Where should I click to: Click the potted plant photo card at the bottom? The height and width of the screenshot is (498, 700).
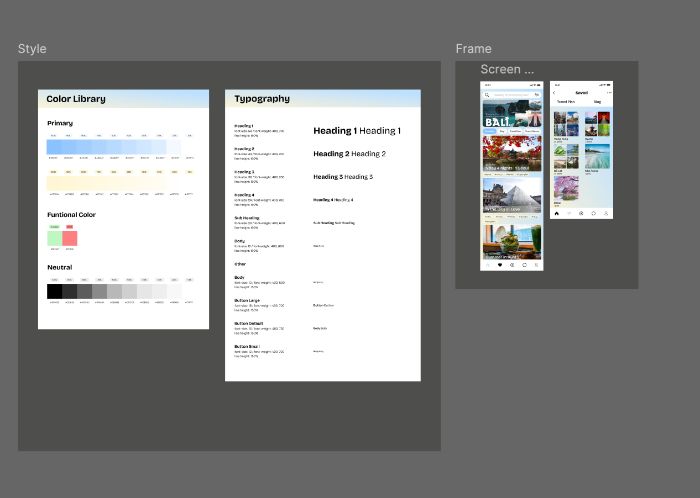click(x=512, y=241)
